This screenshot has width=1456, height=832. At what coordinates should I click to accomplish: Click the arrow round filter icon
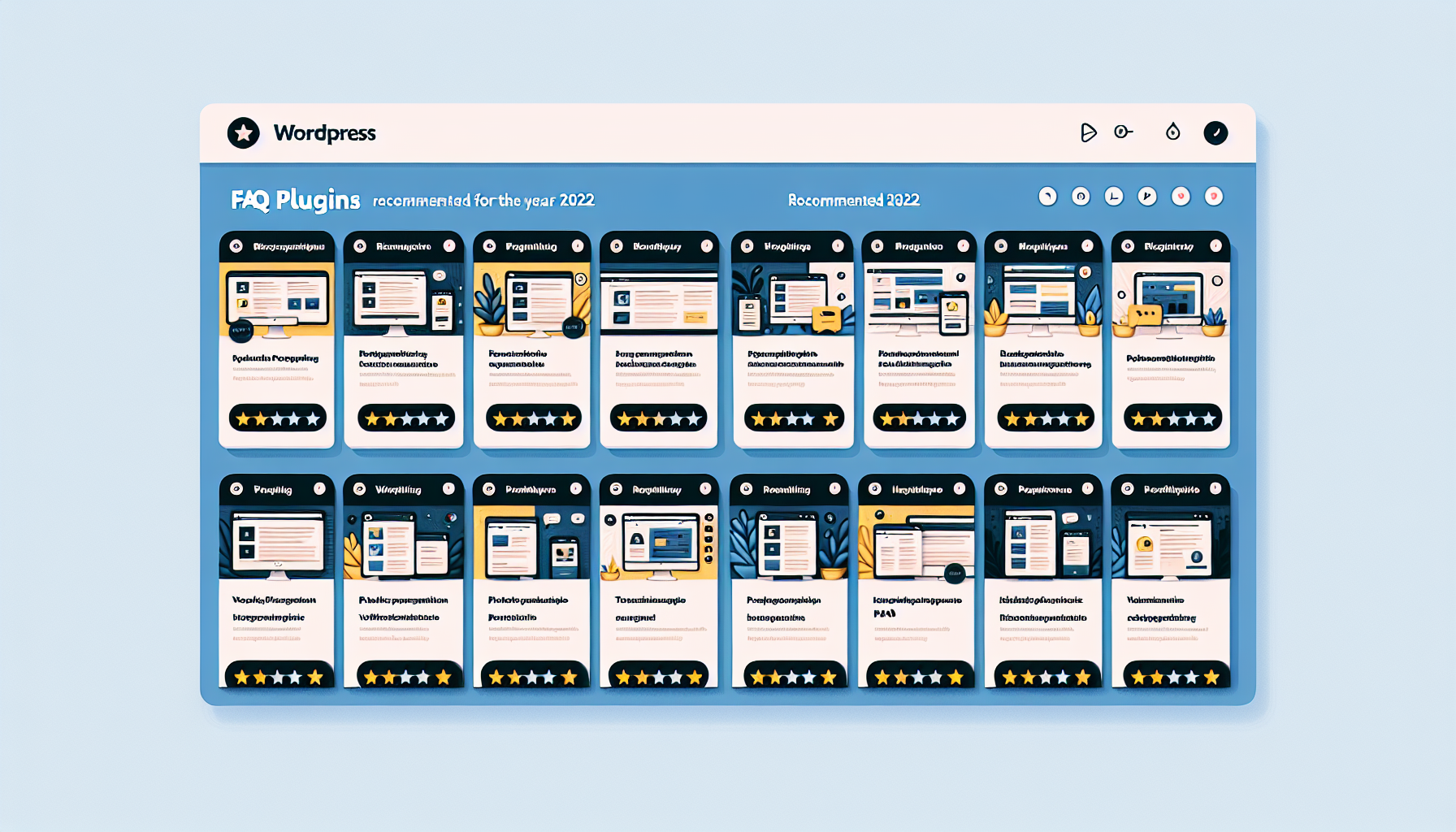(x=1147, y=196)
